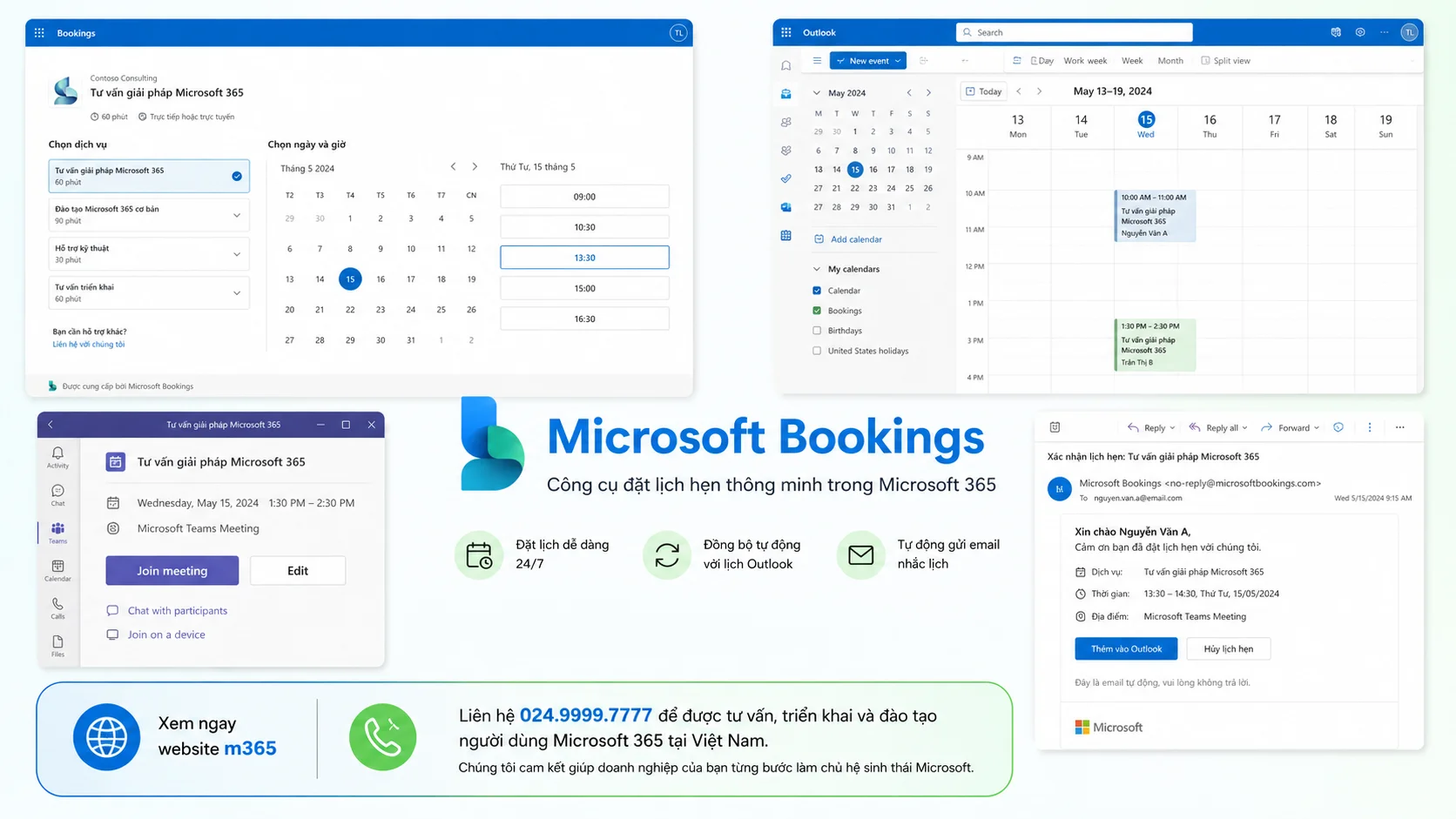This screenshot has width=1456, height=819.
Task: Collapse the May 2024 mini calendar
Action: (x=817, y=93)
